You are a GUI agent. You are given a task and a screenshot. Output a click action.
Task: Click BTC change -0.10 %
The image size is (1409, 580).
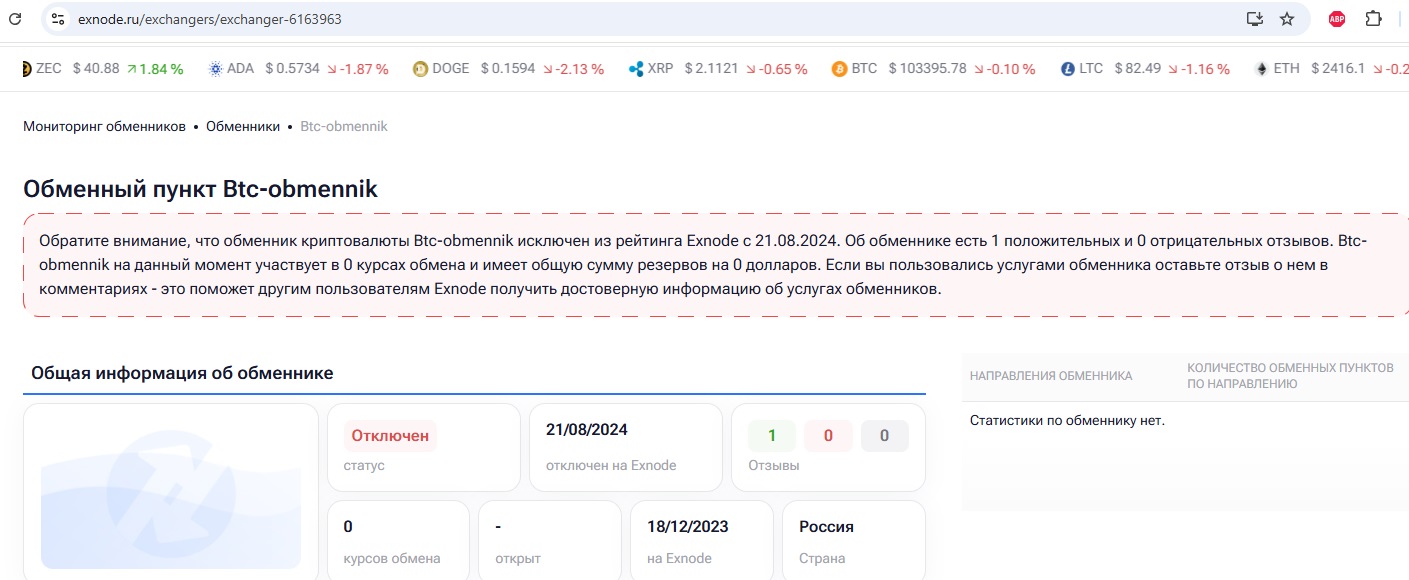(1005, 69)
